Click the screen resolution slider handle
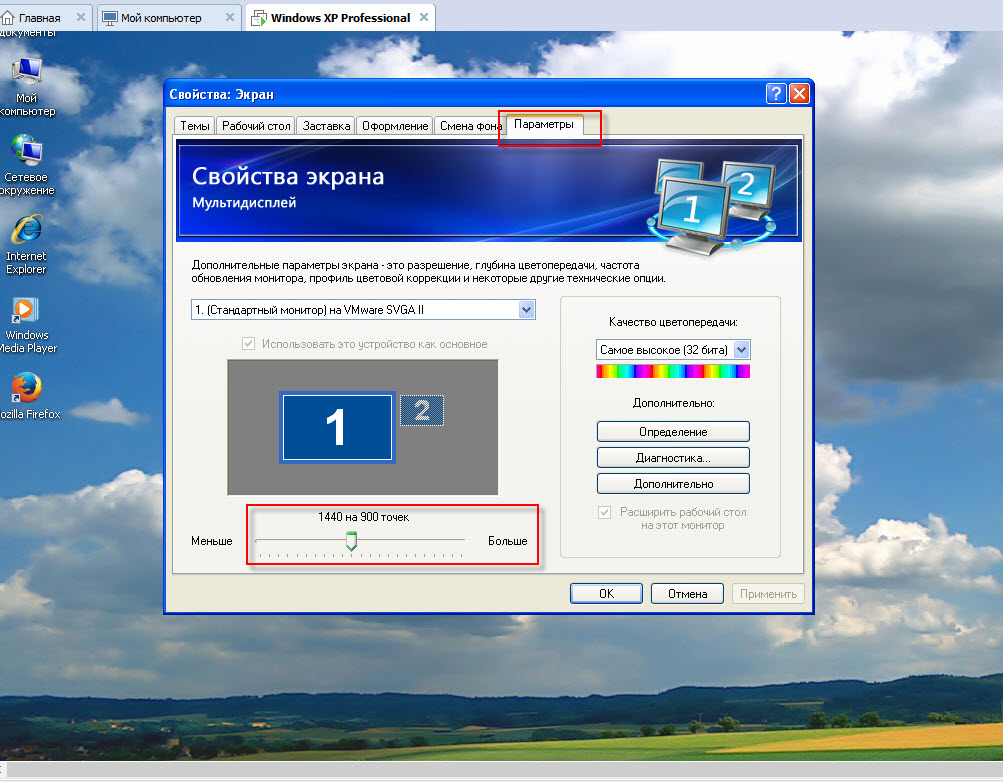This screenshot has height=782, width=1003. (x=351, y=540)
